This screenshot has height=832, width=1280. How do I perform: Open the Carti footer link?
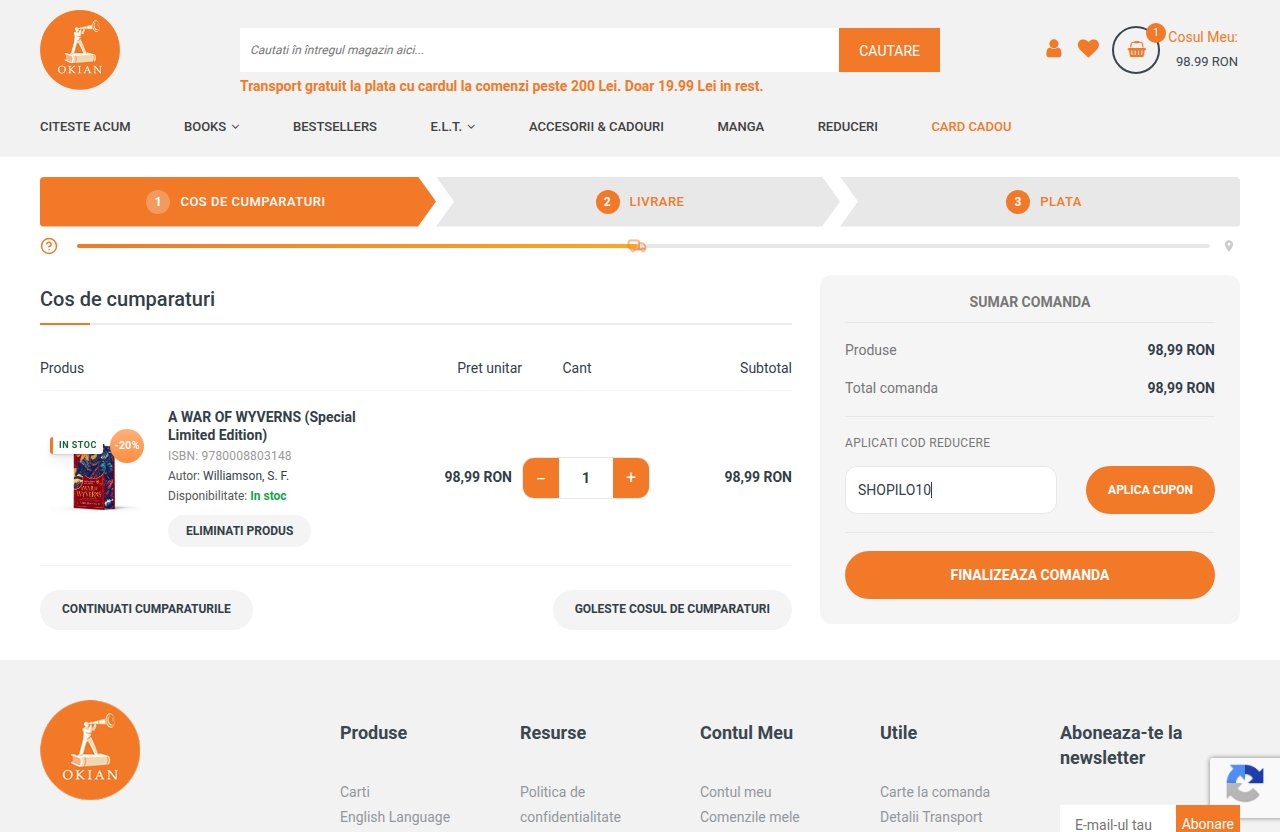point(355,792)
